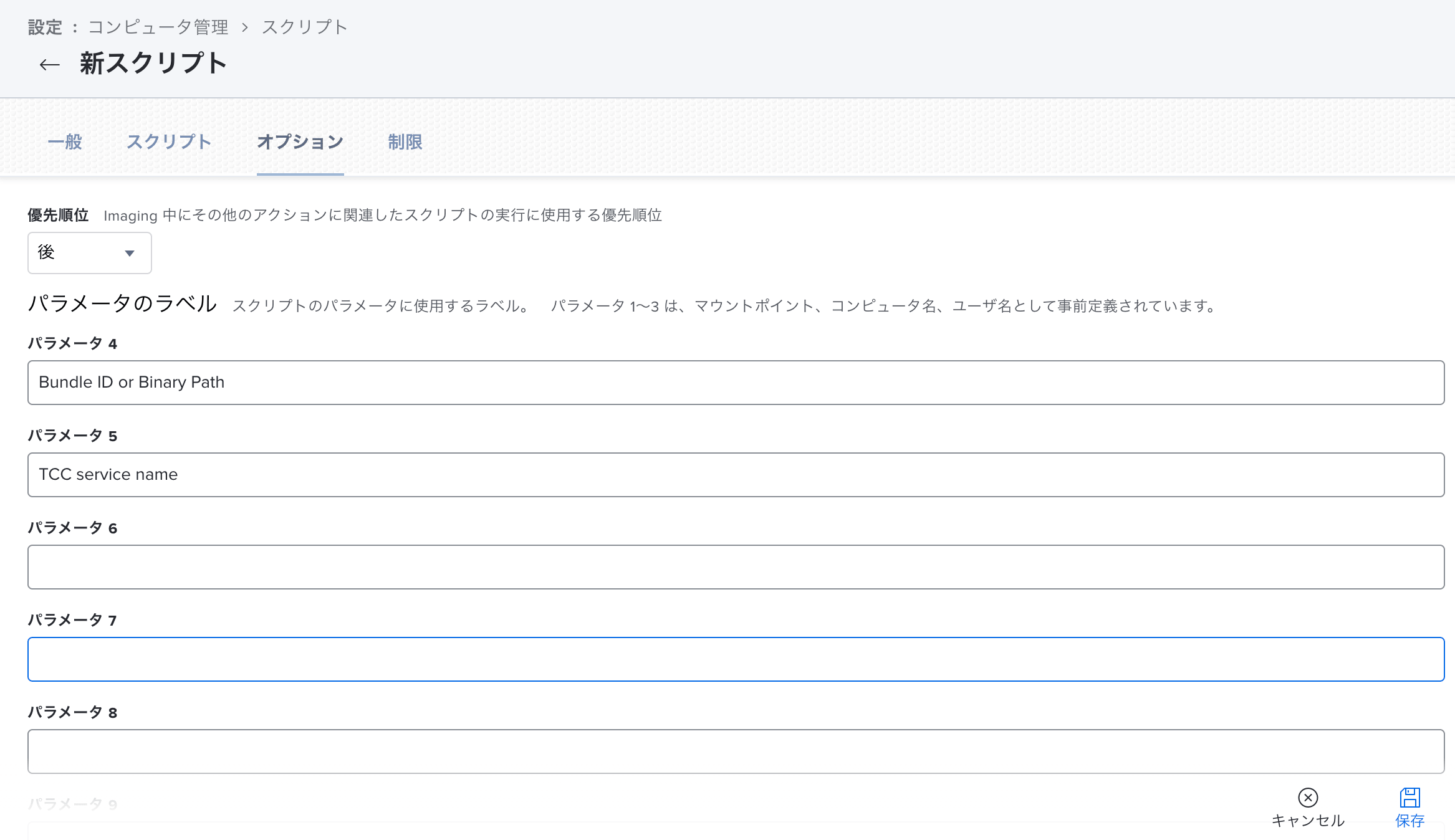Click the キャンセル label
Image resolution: width=1455 pixels, height=840 pixels.
click(x=1308, y=821)
